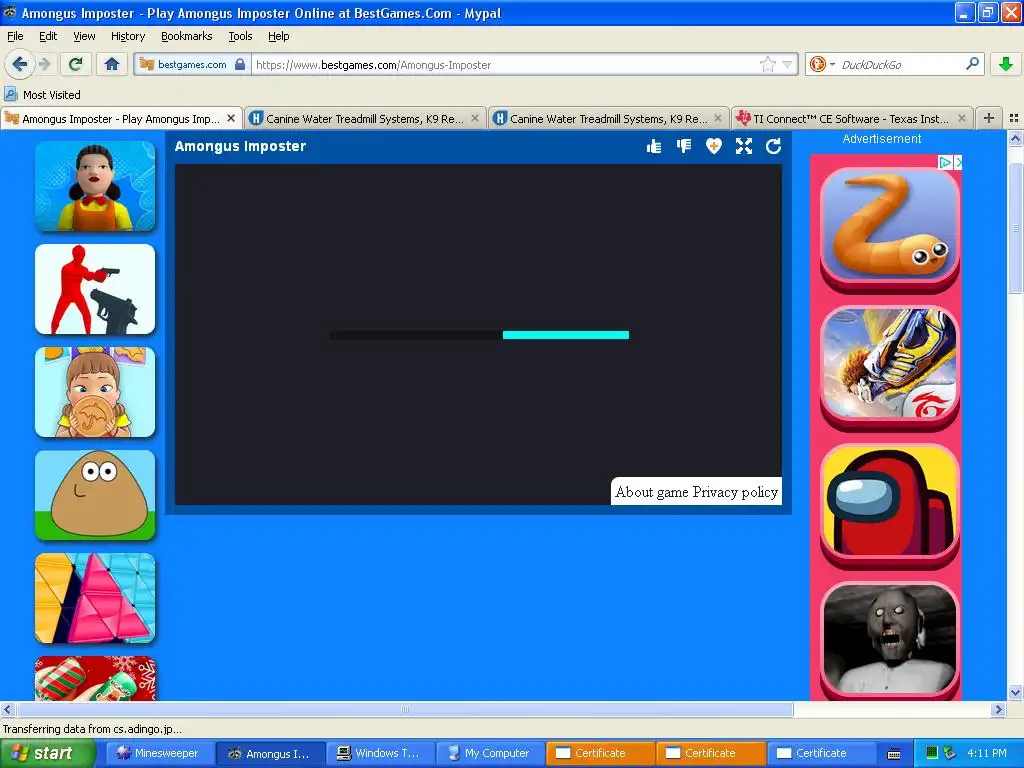Click the vertical scrollbar down arrow
The height and width of the screenshot is (768, 1024).
1015,692
